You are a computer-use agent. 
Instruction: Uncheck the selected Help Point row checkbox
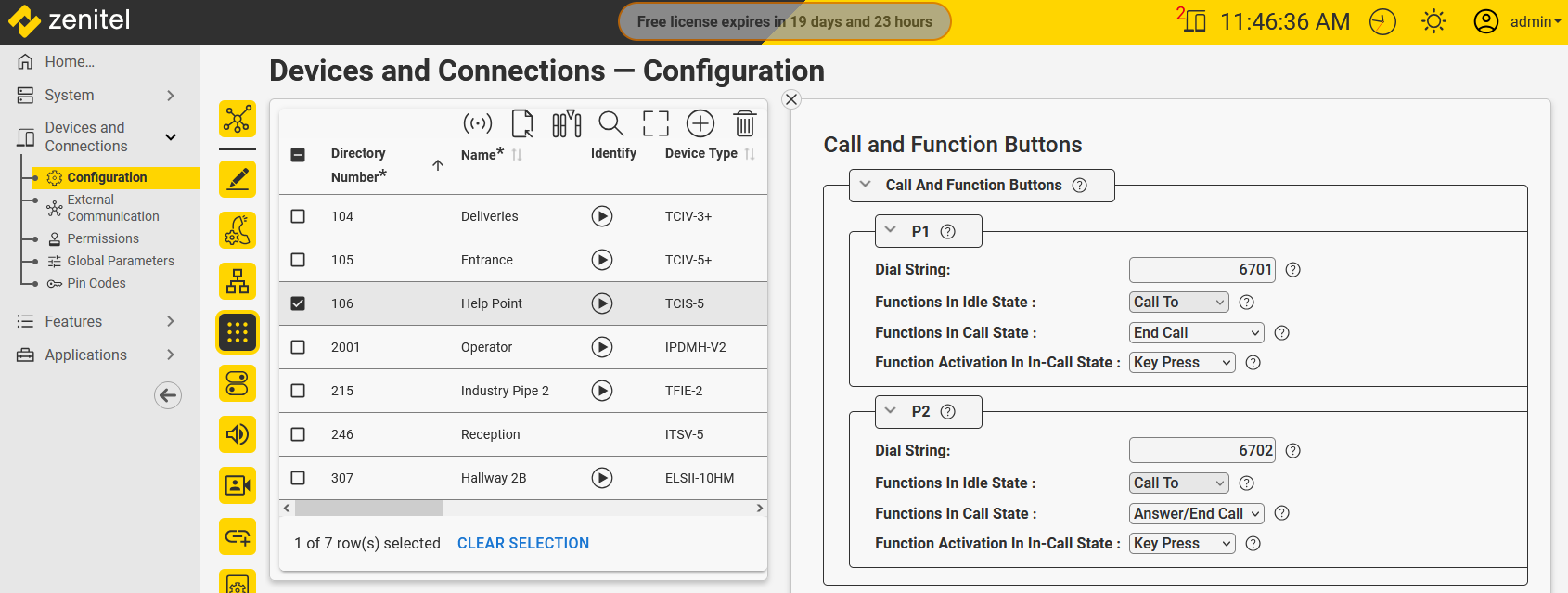pyautogui.click(x=298, y=303)
